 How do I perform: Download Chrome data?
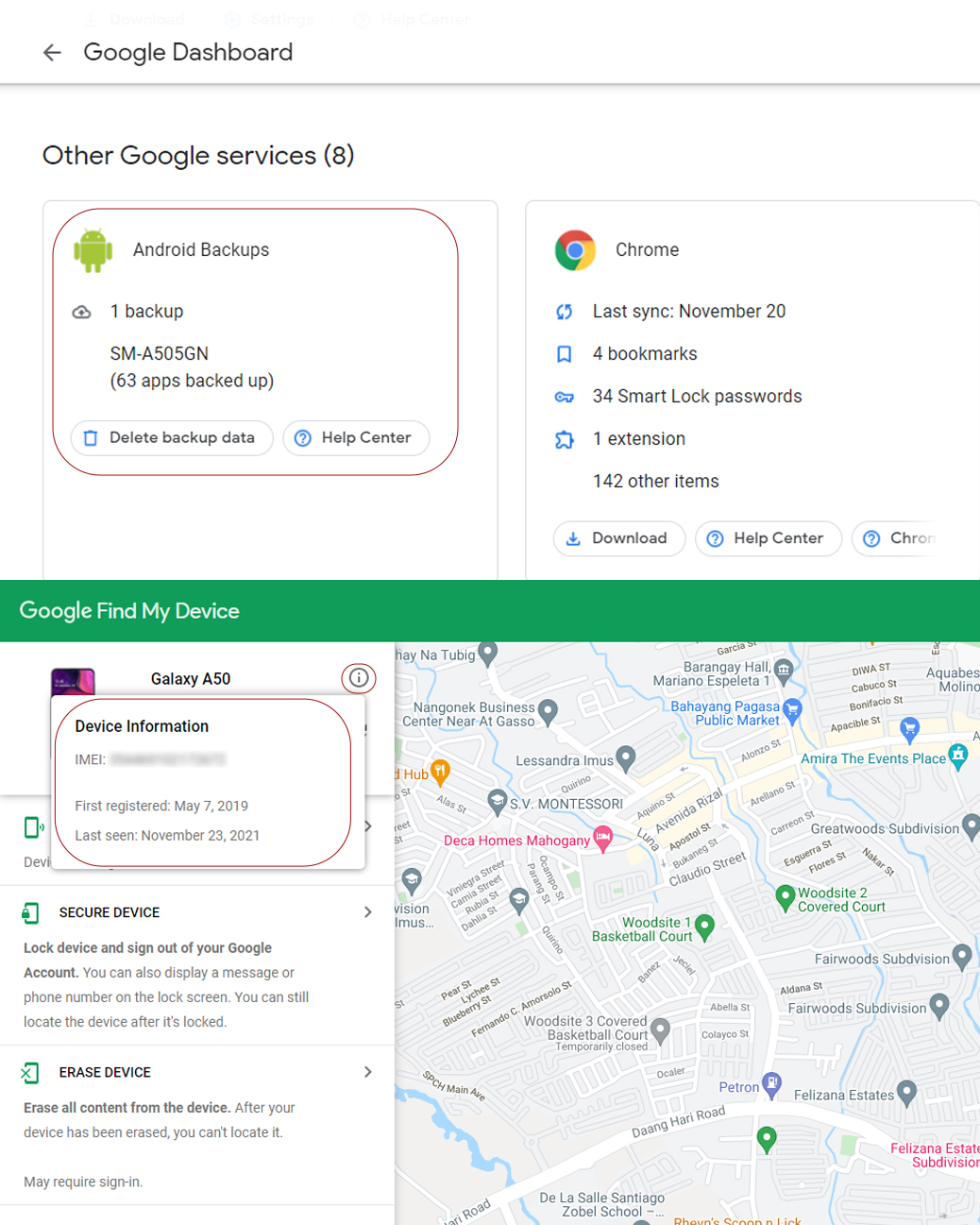pos(618,538)
